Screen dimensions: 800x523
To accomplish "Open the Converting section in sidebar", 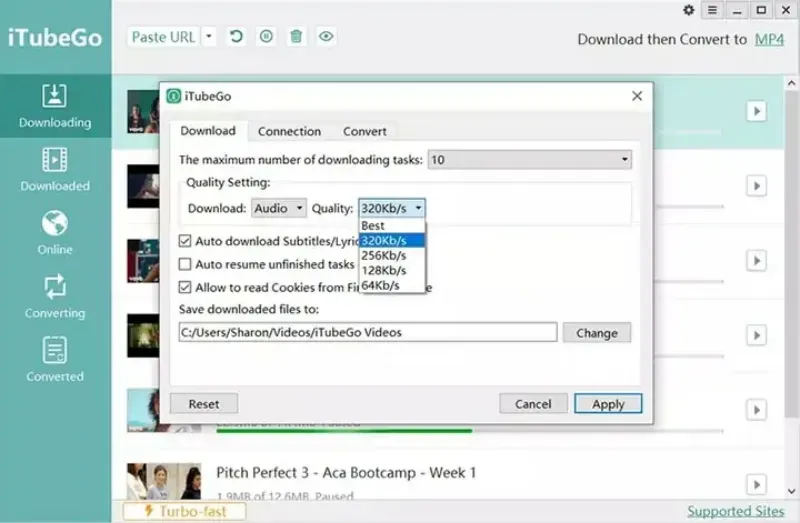I will pos(55,296).
